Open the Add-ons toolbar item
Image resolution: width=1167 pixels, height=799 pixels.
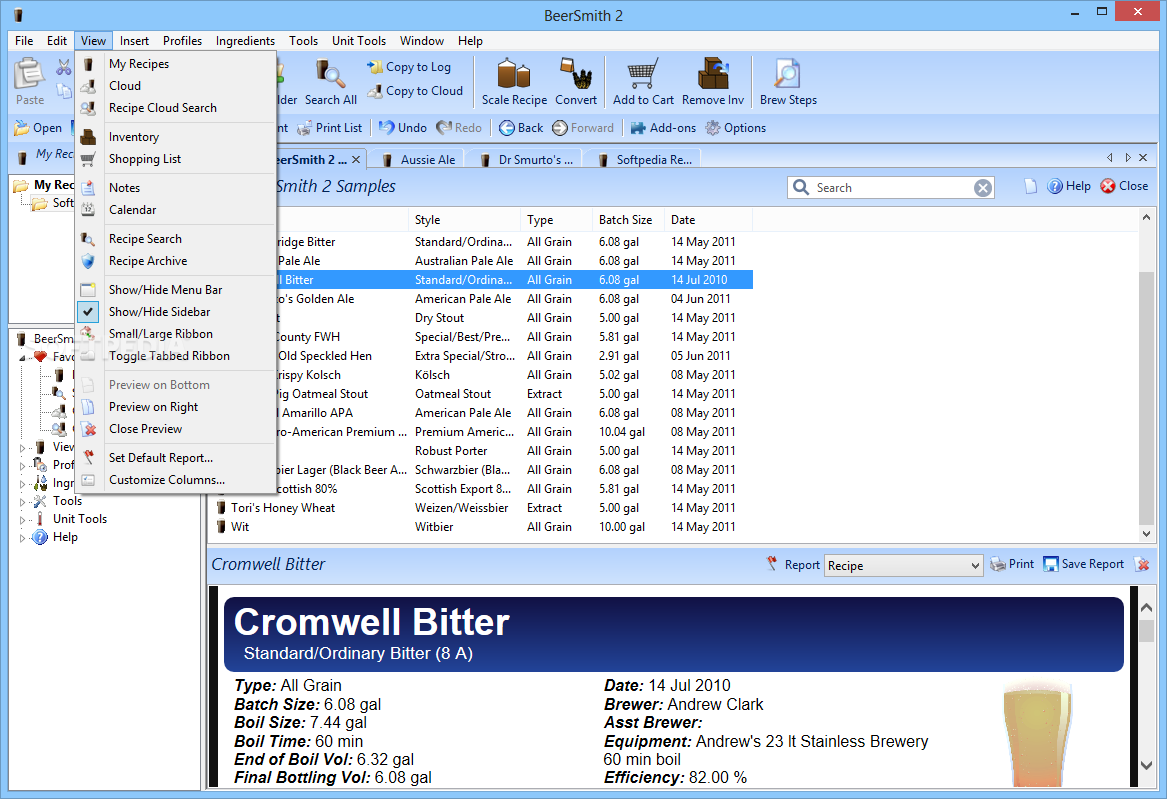point(663,128)
